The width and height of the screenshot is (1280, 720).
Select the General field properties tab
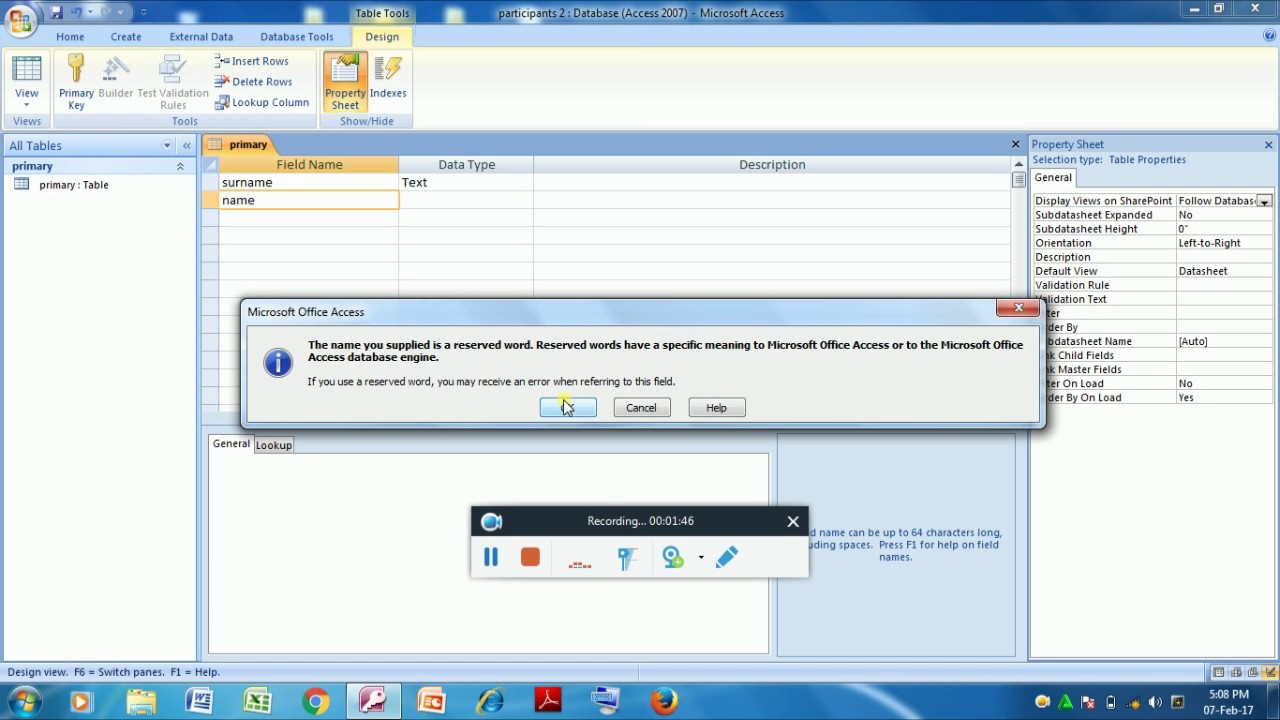[231, 444]
